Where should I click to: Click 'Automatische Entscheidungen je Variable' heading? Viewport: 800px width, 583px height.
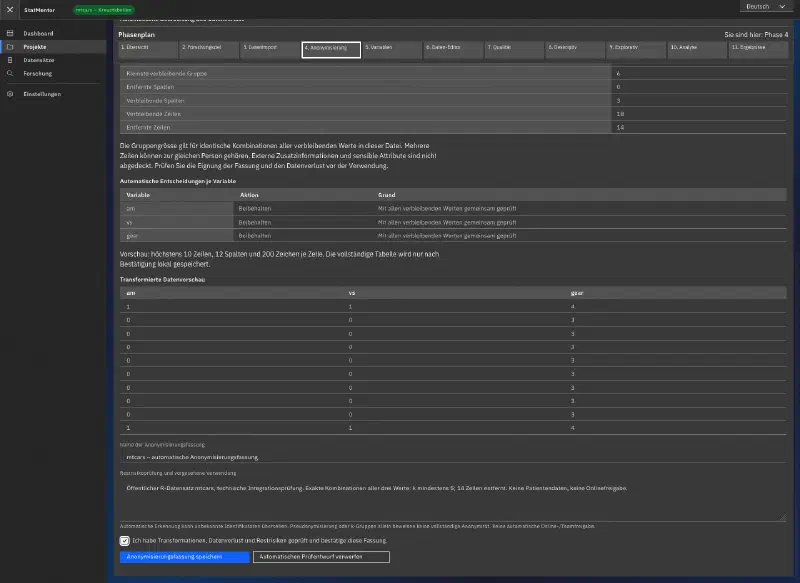pos(178,181)
